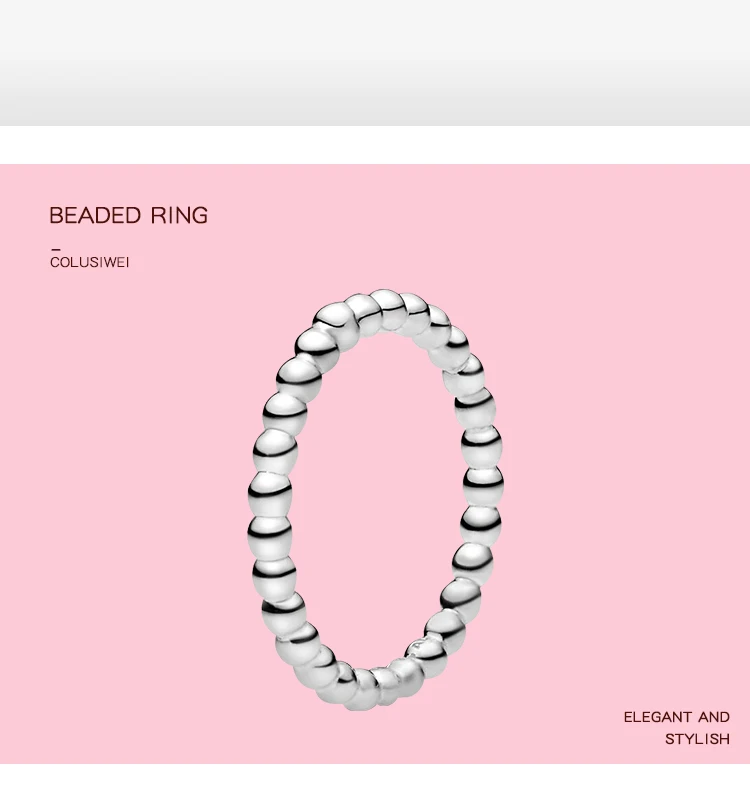Click the gray gradient banner at top
Viewport: 750px width, 786px height.
(x=375, y=63)
